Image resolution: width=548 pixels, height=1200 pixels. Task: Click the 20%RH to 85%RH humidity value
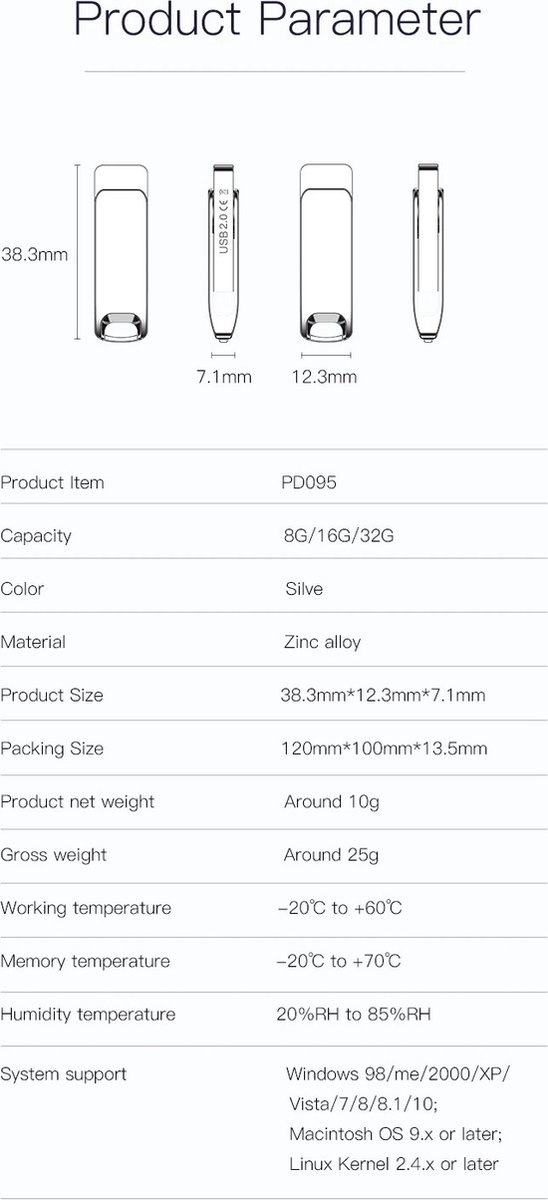coord(353,1014)
